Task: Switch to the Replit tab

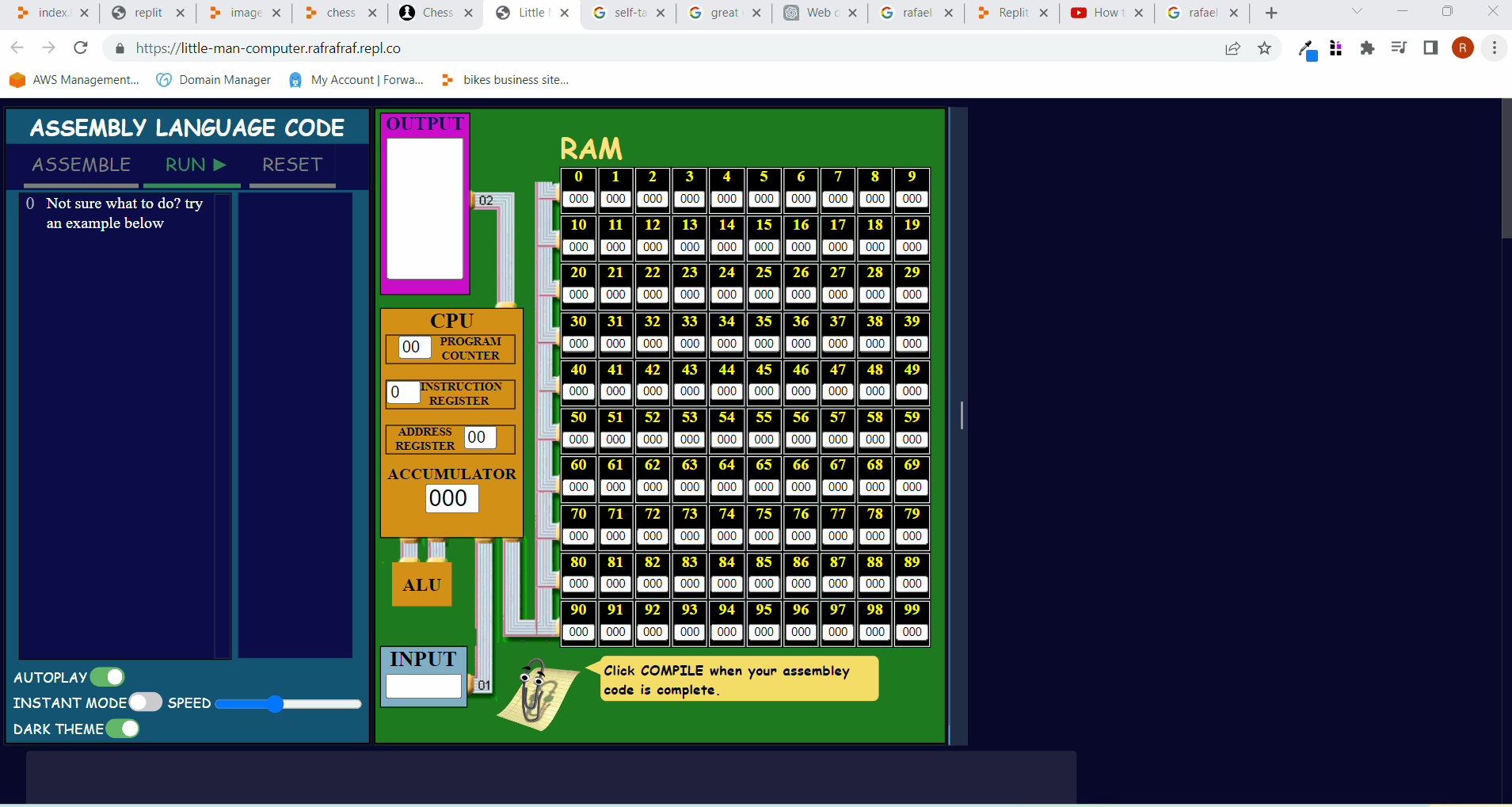Action: pos(1012,12)
